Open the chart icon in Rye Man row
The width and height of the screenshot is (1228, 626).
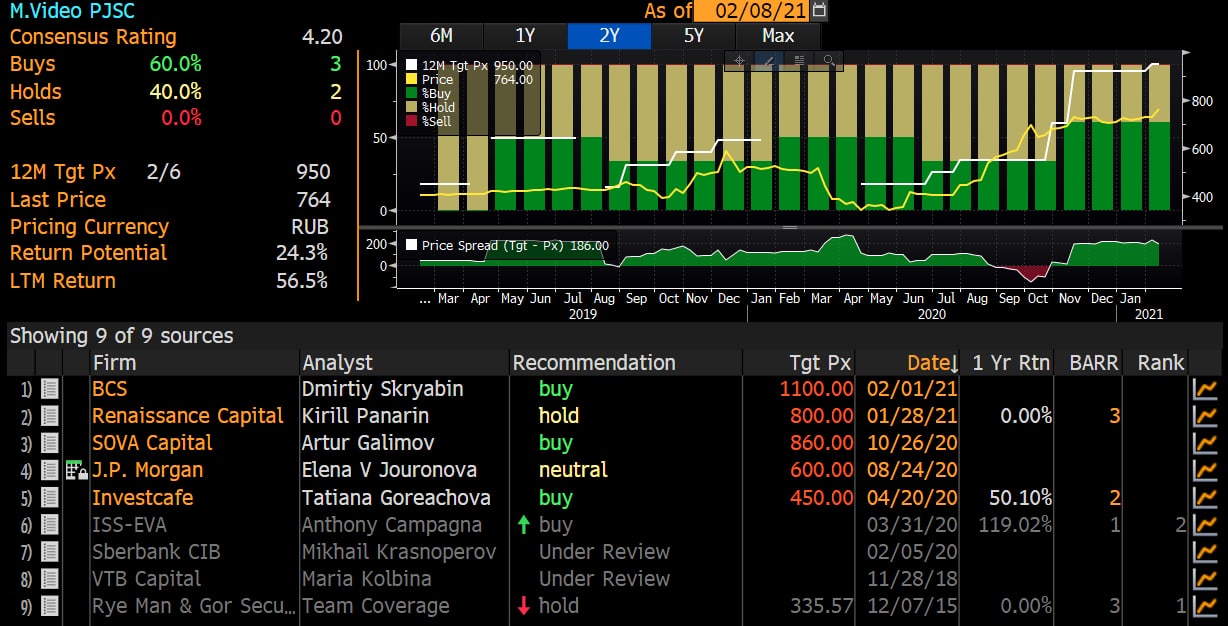1206,606
